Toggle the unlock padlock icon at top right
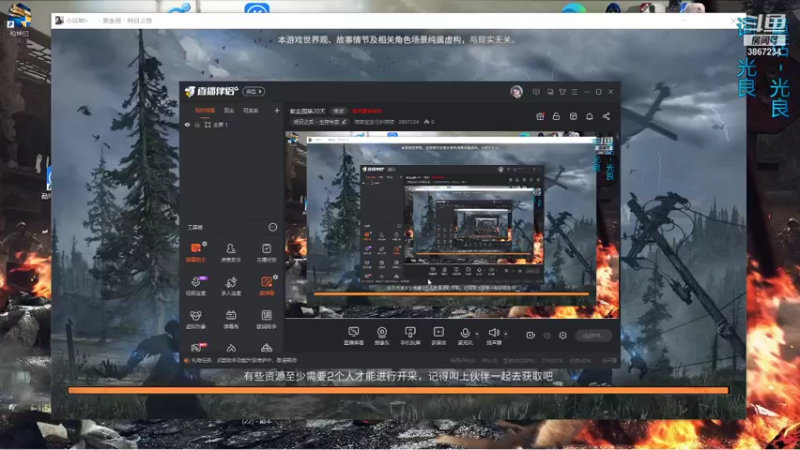800x450 pixels. click(x=557, y=116)
